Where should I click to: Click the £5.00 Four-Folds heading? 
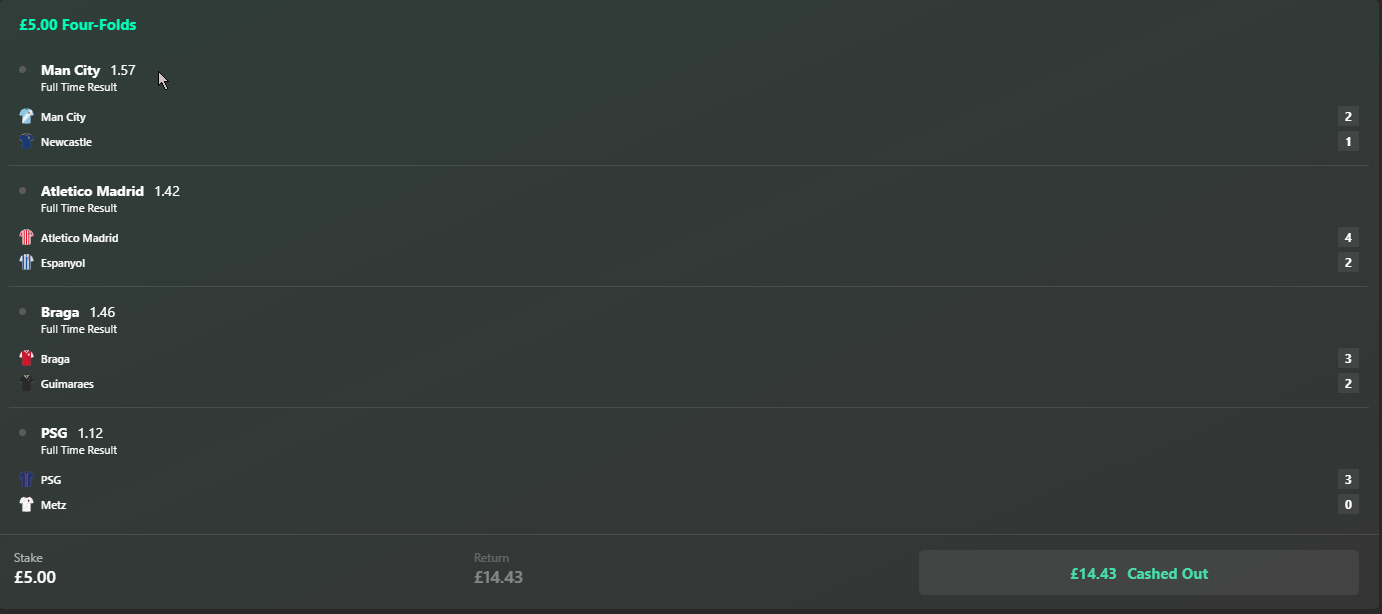click(x=78, y=25)
